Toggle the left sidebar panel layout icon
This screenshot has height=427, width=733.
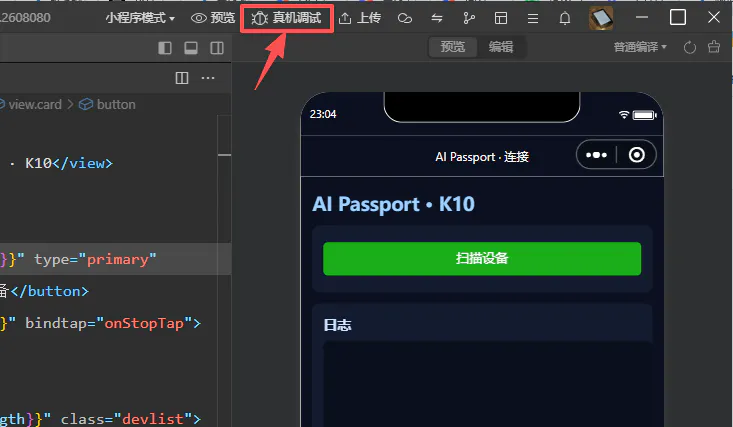[165, 48]
